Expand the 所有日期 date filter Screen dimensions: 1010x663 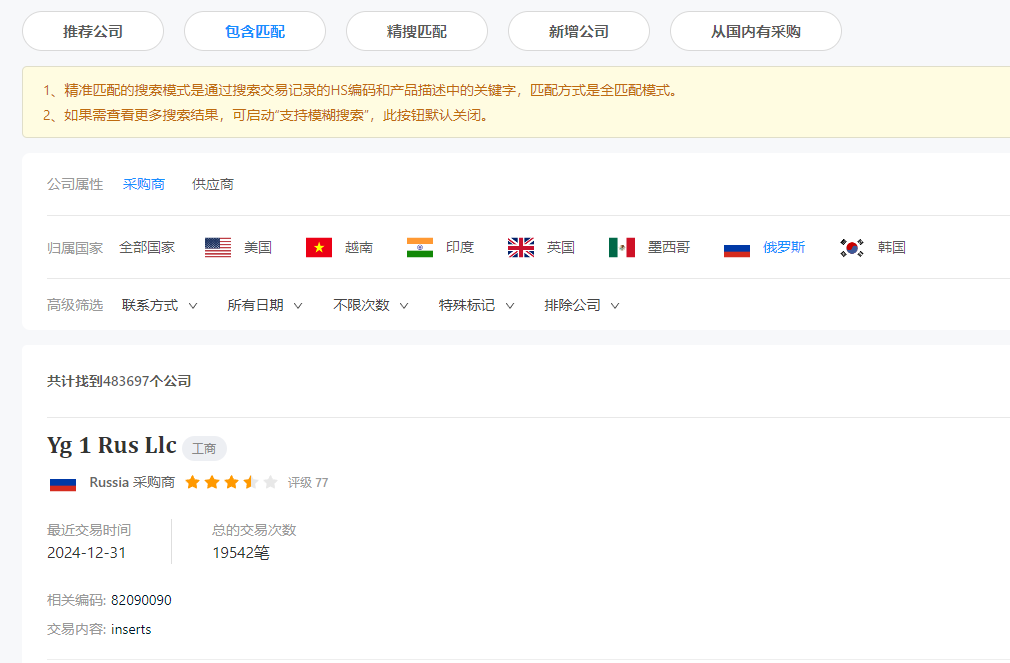(264, 305)
